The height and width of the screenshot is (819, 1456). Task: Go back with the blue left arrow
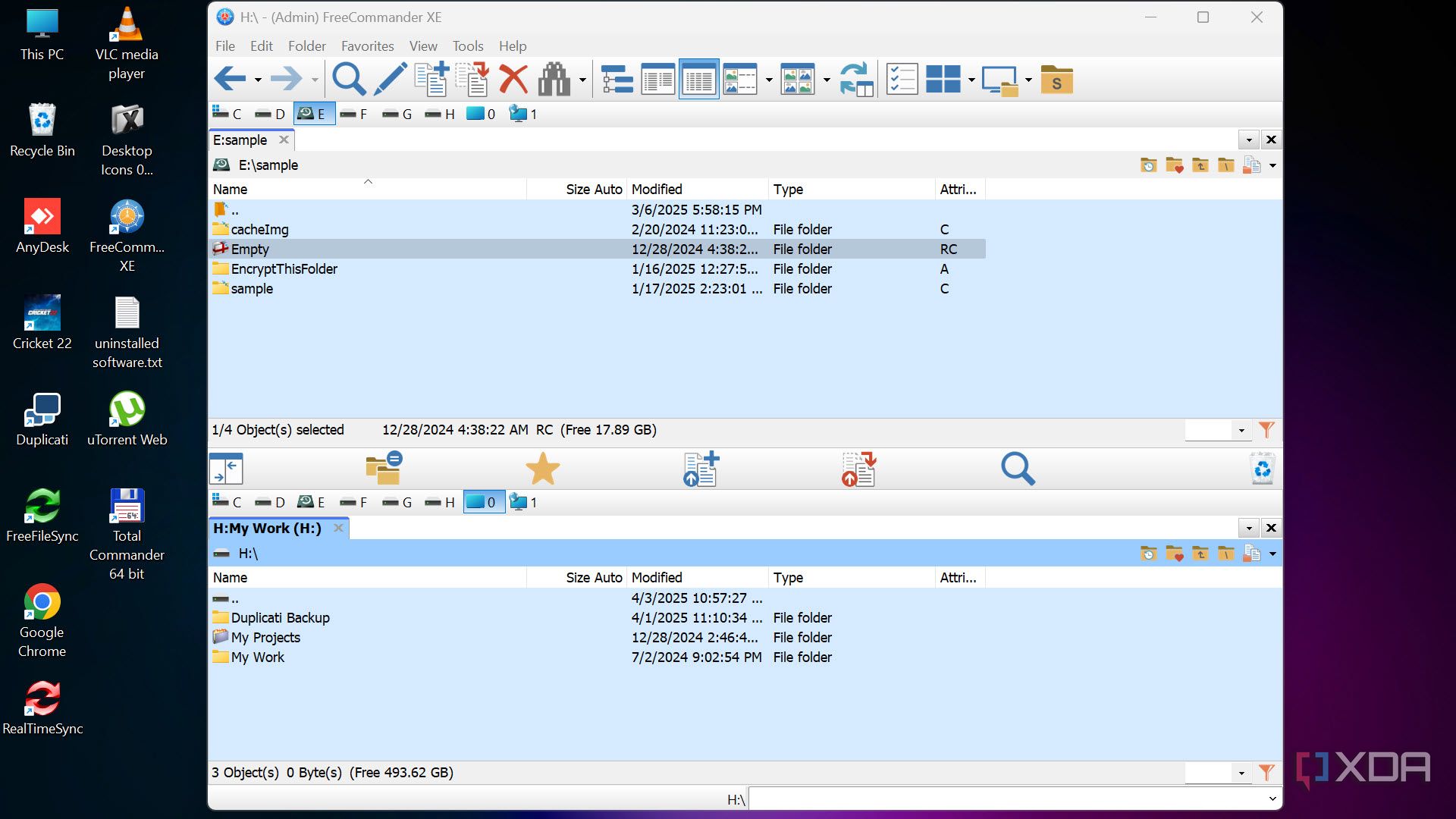pos(230,79)
